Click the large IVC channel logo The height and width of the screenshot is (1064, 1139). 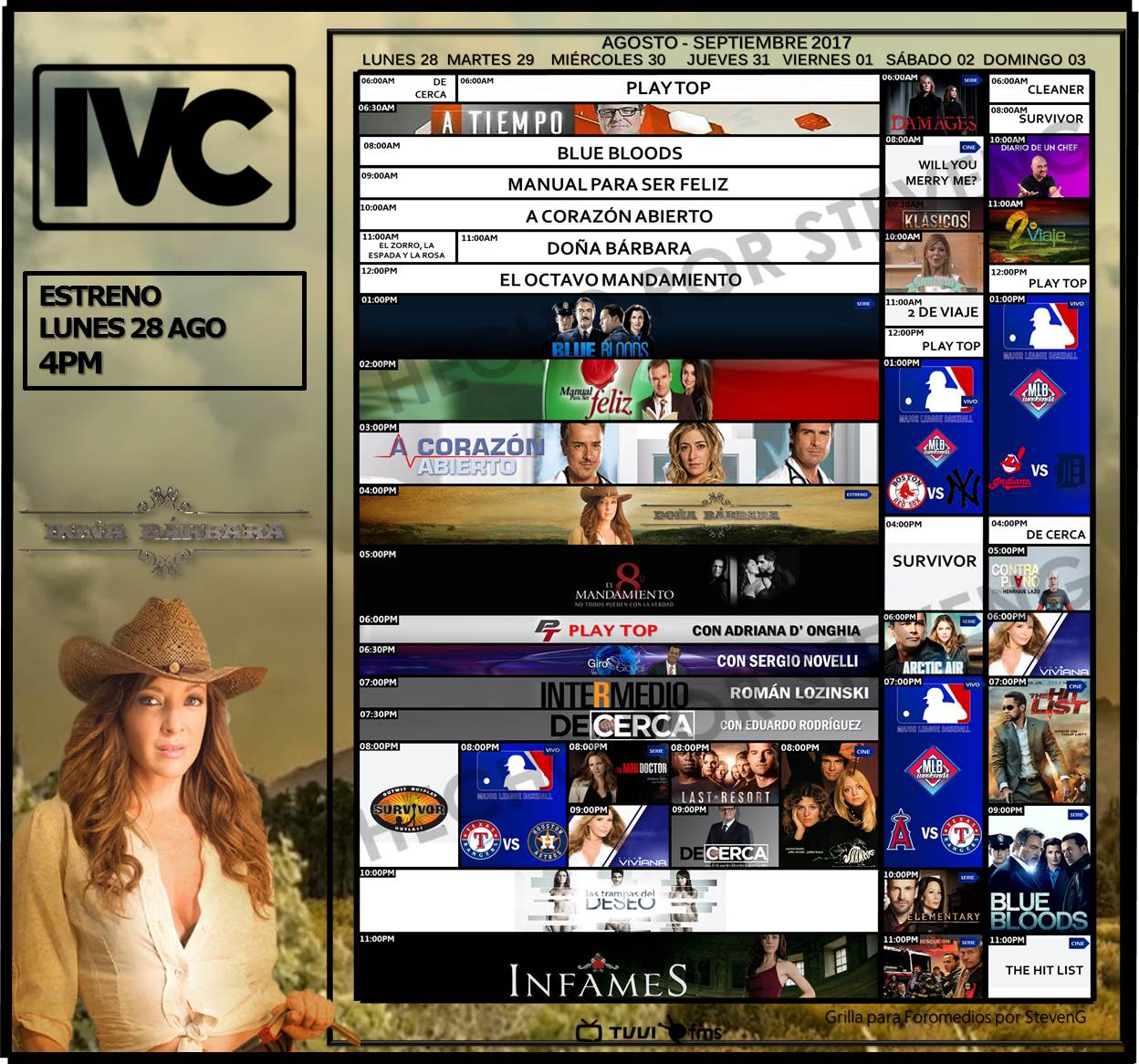coord(164,147)
